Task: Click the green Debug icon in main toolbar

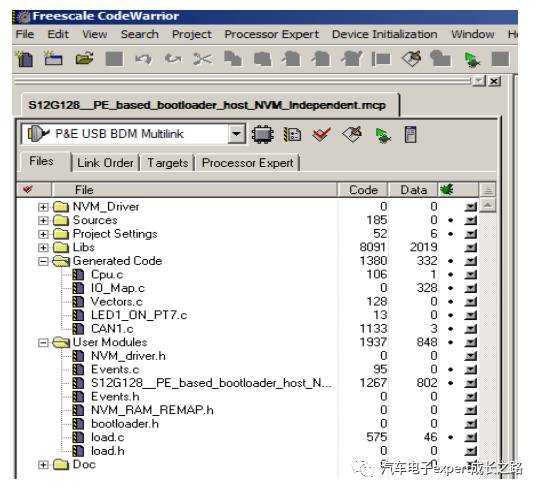Action: click(x=472, y=59)
